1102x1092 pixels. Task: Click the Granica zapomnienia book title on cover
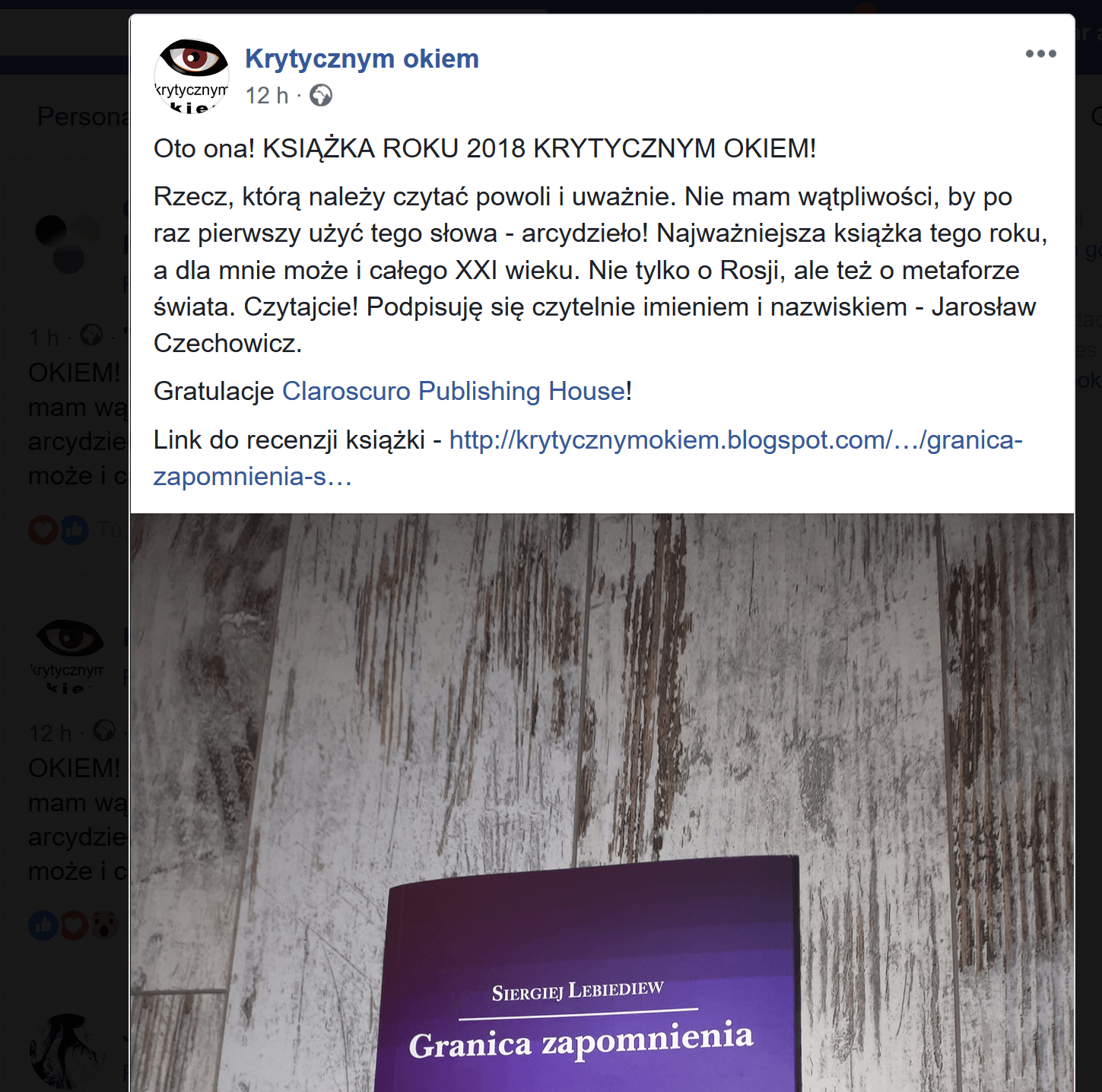click(581, 1040)
